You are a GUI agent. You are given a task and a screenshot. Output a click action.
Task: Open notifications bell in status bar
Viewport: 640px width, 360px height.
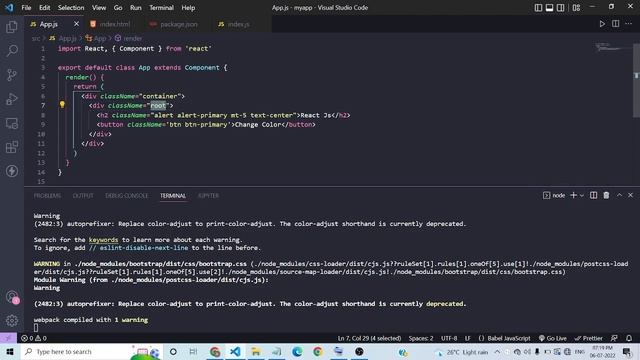(629, 338)
